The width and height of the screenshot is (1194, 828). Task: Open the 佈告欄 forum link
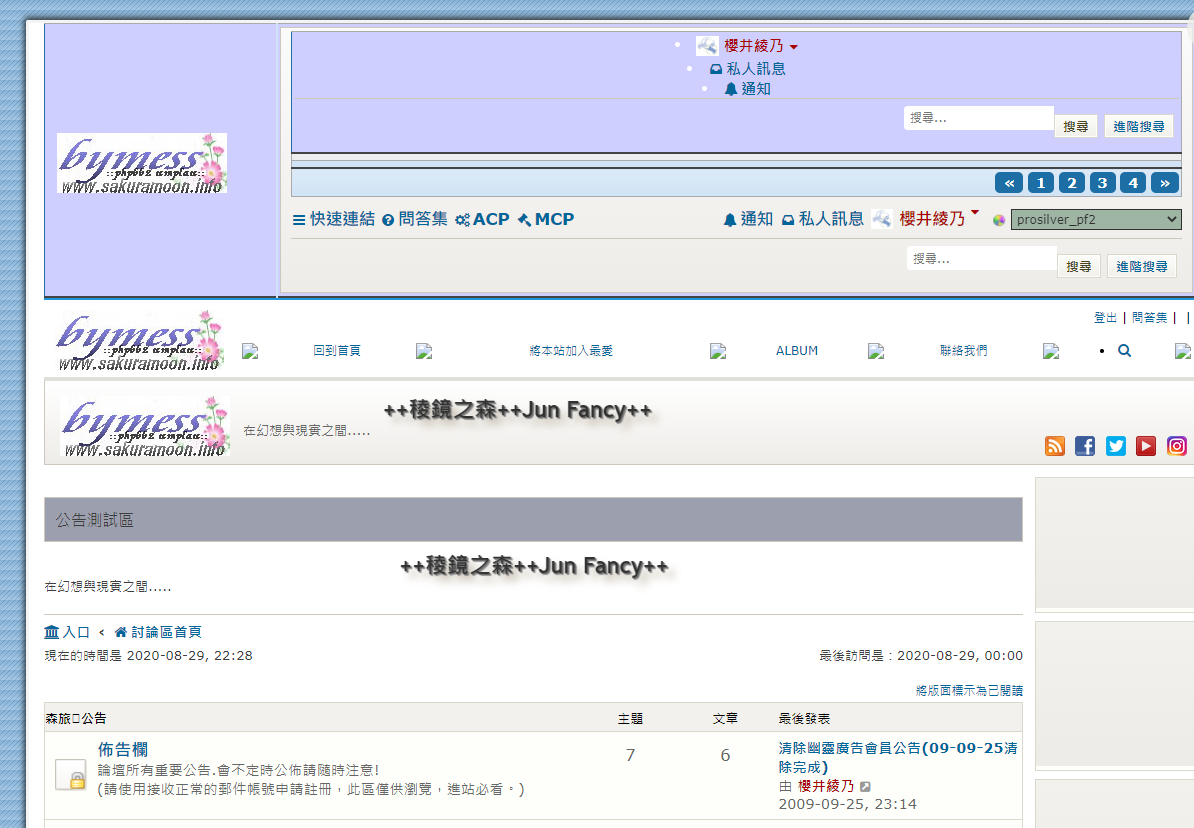pyautogui.click(x=123, y=749)
